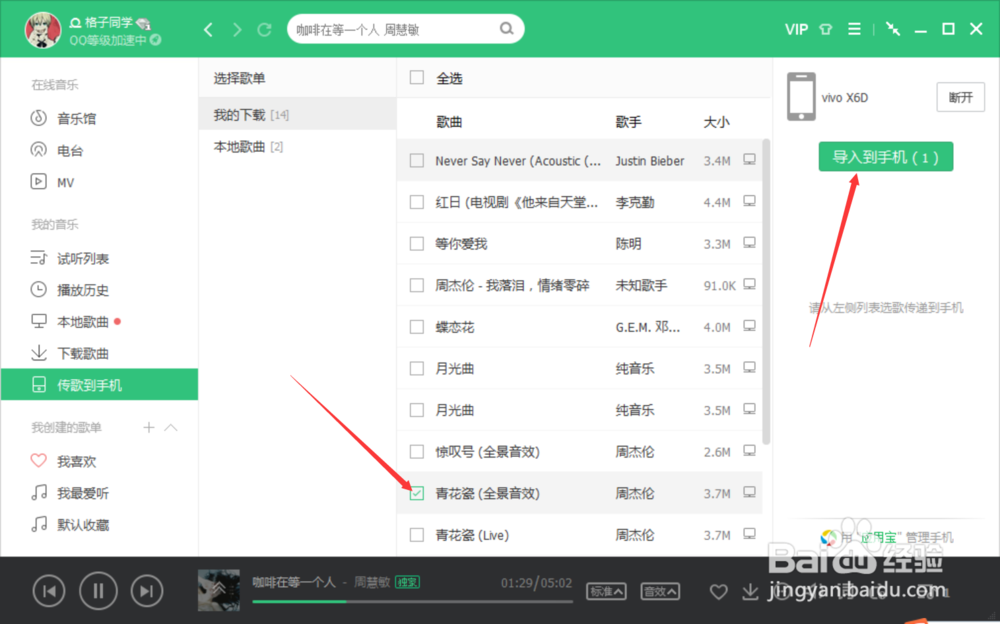This screenshot has width=1000, height=624.
Task: Go forward with the right arrow
Action: (237, 29)
